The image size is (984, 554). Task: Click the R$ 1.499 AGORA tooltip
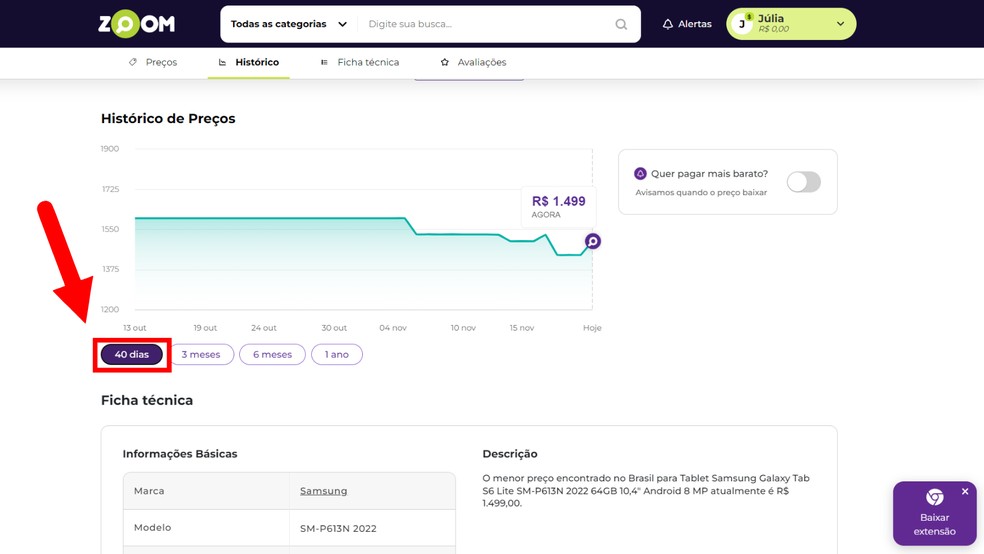(559, 206)
